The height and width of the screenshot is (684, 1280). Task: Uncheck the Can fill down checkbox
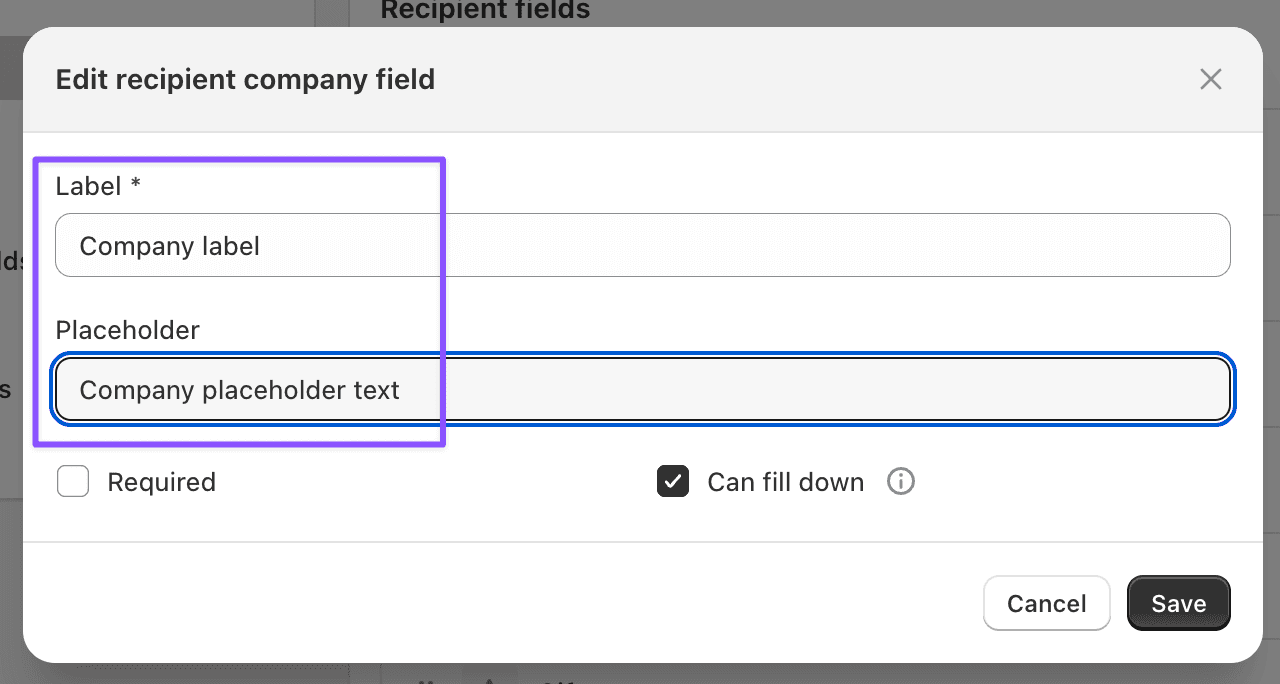(673, 482)
